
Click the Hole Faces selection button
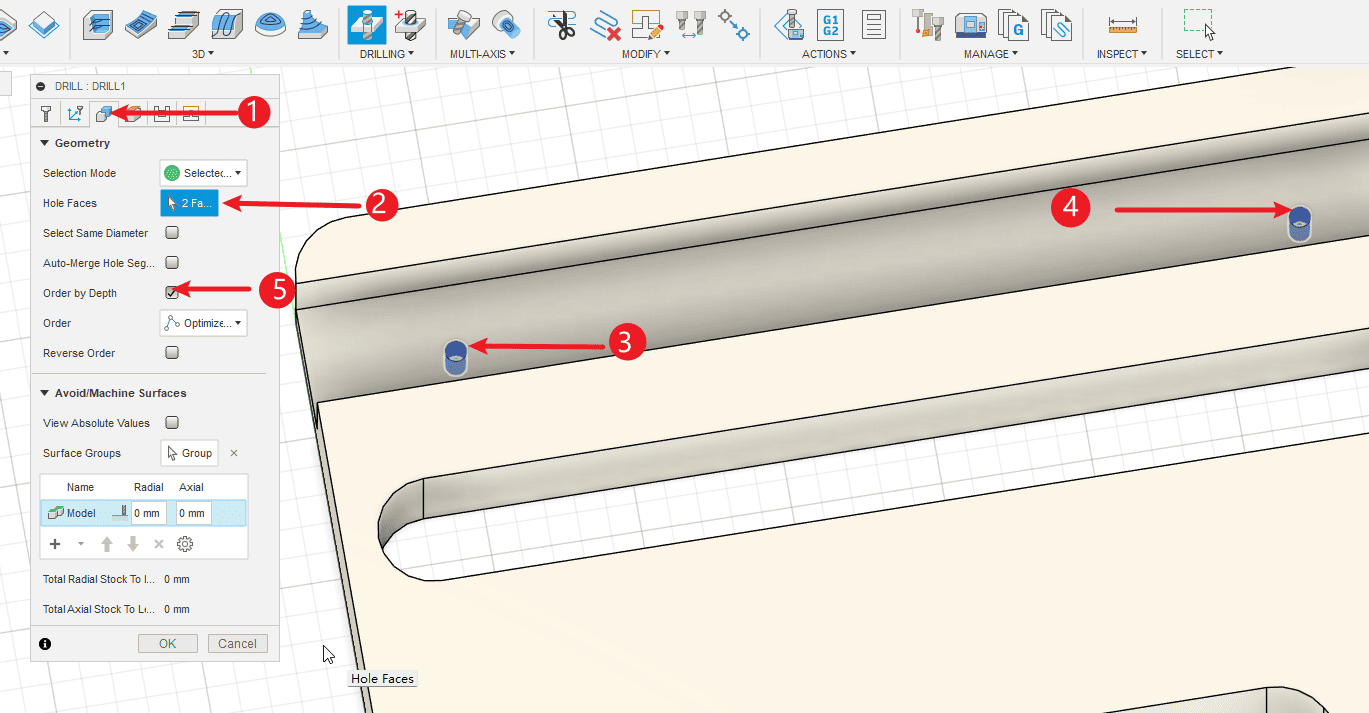[x=189, y=203]
